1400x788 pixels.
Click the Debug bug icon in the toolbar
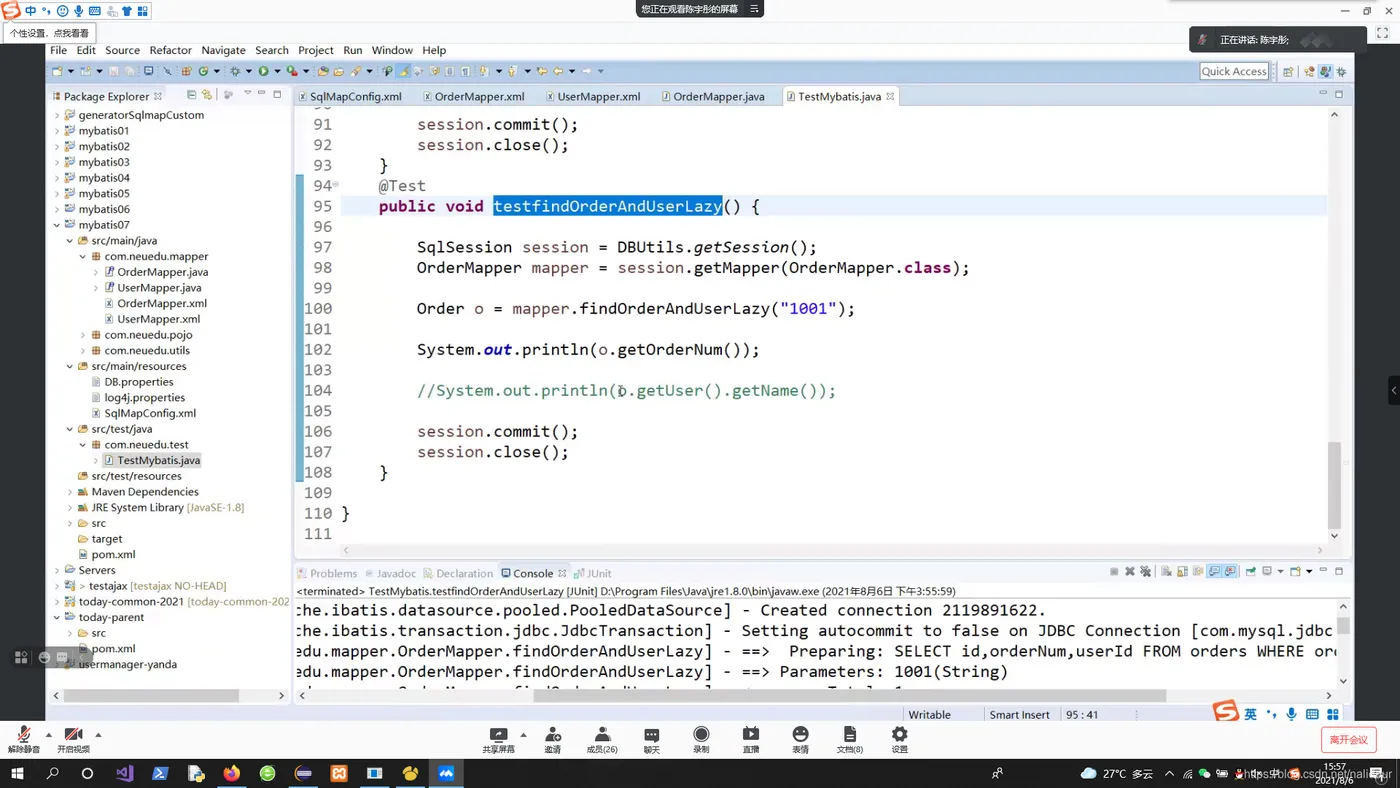click(x=235, y=71)
